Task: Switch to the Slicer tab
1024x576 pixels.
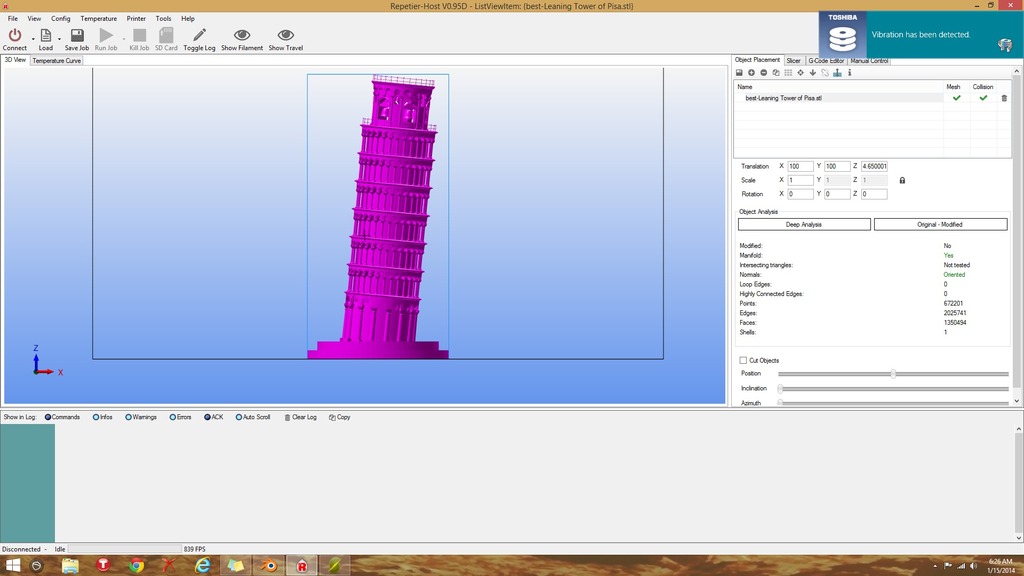Action: pyautogui.click(x=793, y=61)
